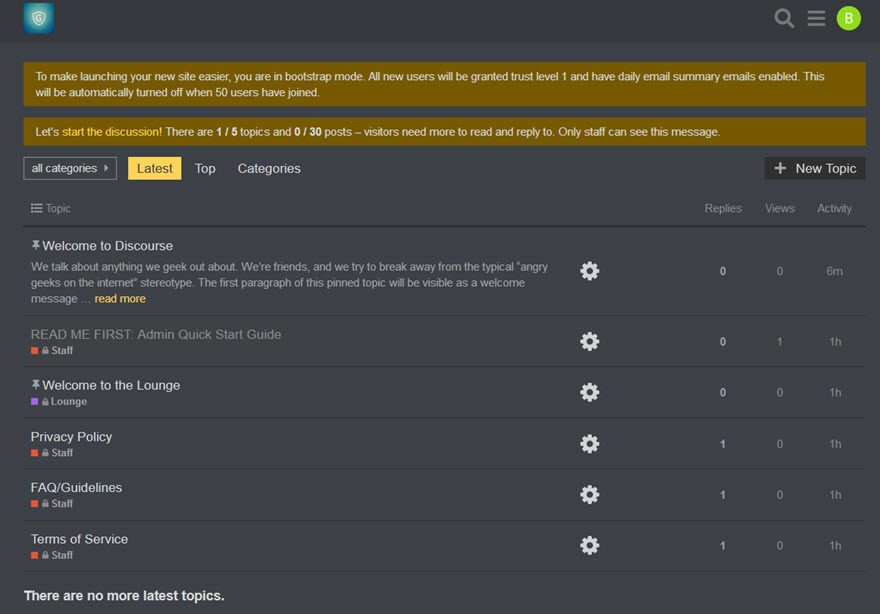Image resolution: width=880 pixels, height=614 pixels.
Task: Switch to the Categories tab
Action: tap(268, 168)
